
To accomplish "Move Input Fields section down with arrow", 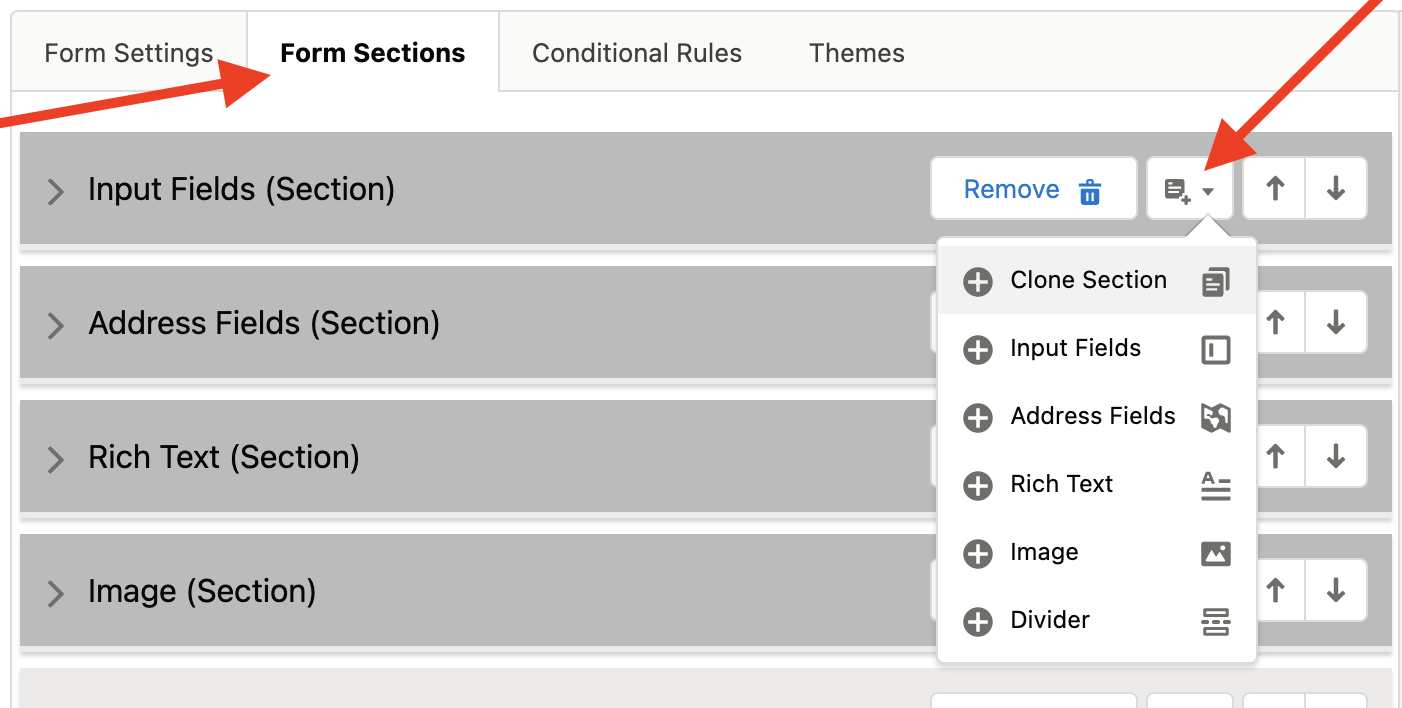I will tap(1336, 188).
